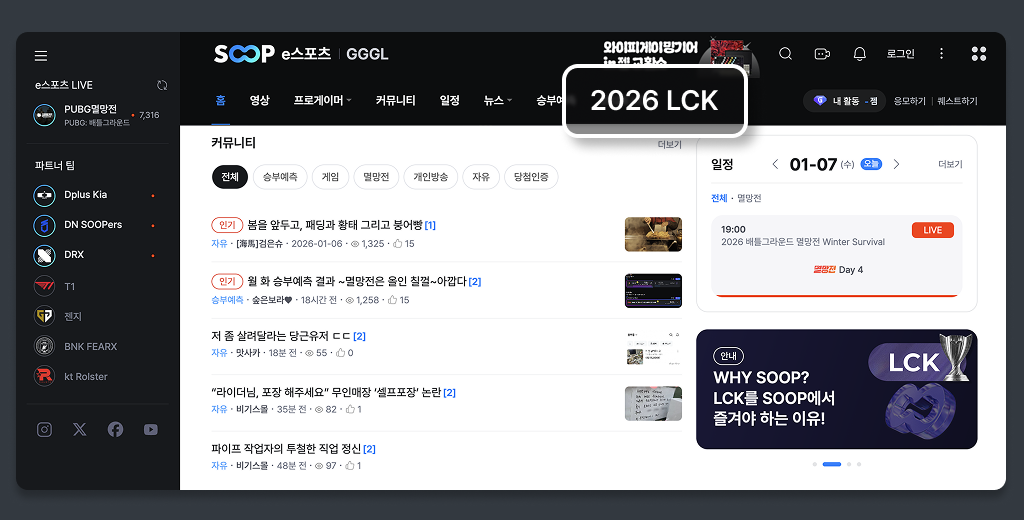Open the hamburger menu in sidebar

[x=41, y=56]
